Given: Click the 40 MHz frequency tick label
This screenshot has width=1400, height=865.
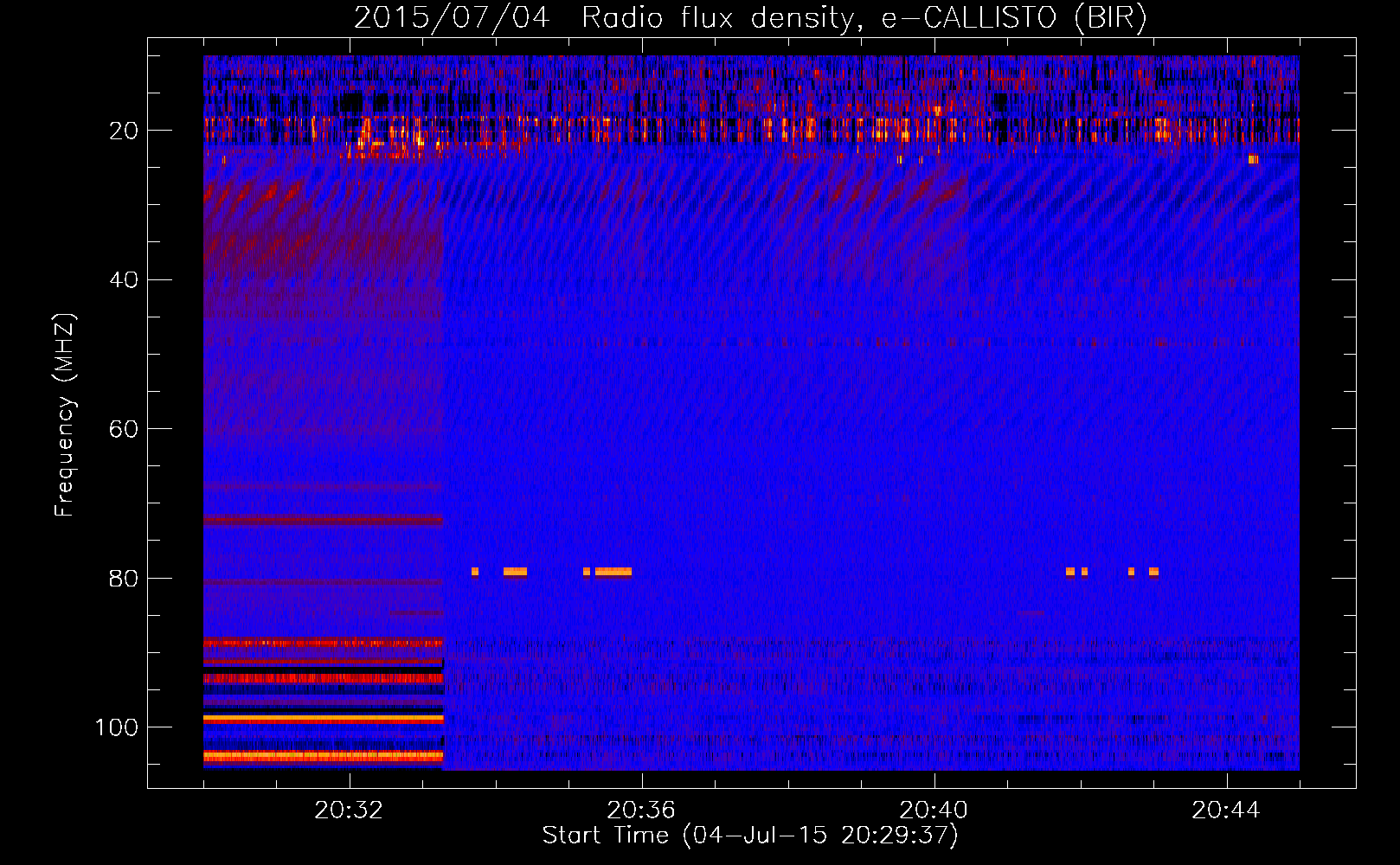Looking at the screenshot, I should [124, 280].
